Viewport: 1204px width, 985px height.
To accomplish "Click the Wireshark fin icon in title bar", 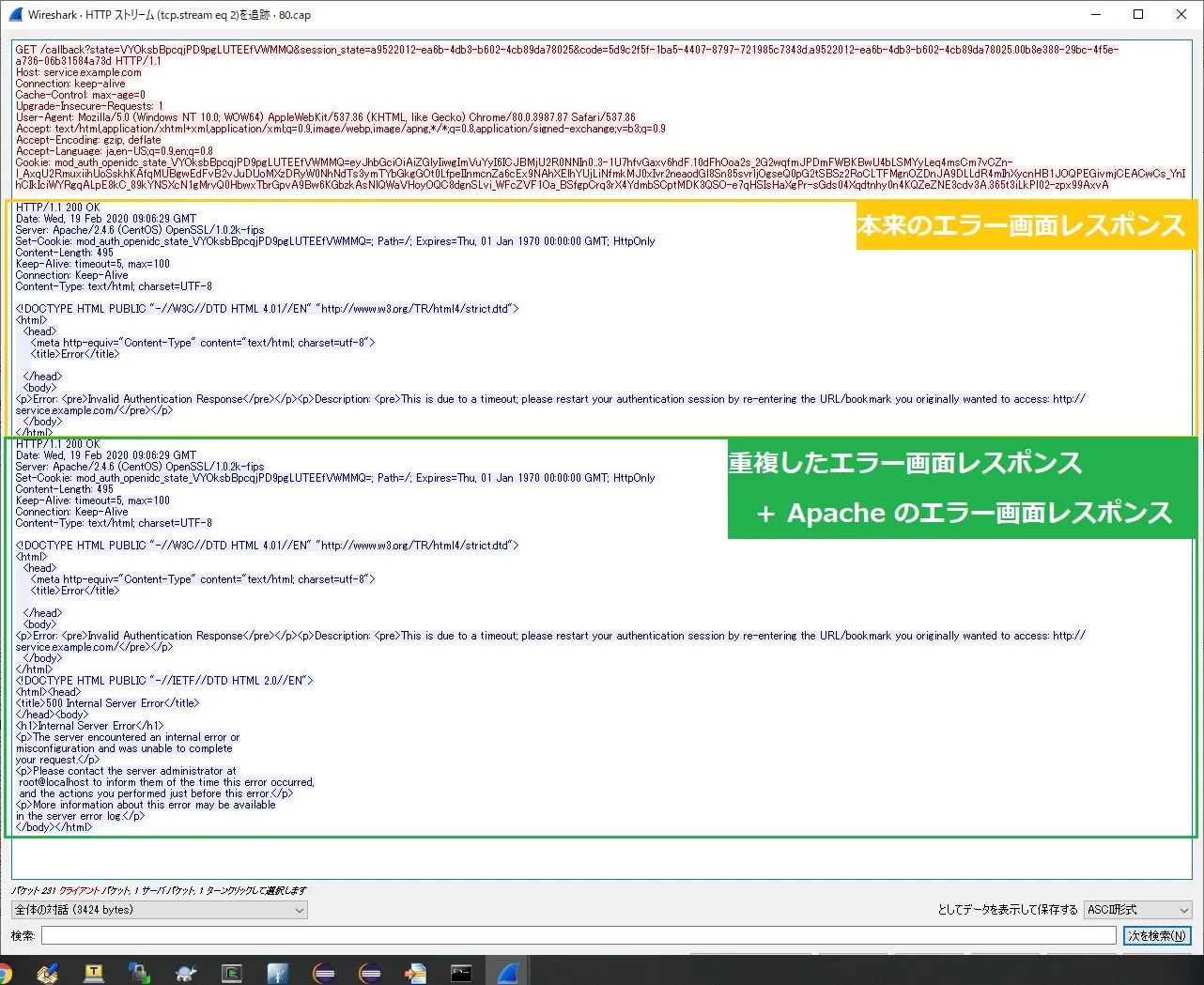I will 15,14.
